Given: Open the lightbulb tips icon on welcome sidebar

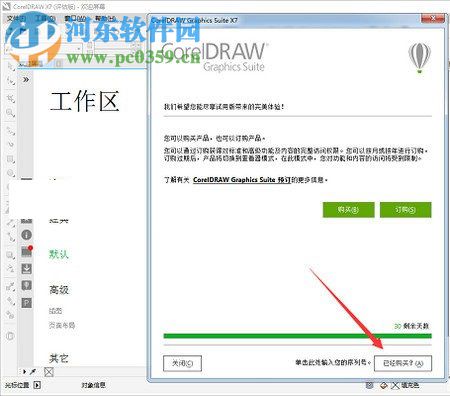Looking at the screenshot, I should tap(27, 285).
